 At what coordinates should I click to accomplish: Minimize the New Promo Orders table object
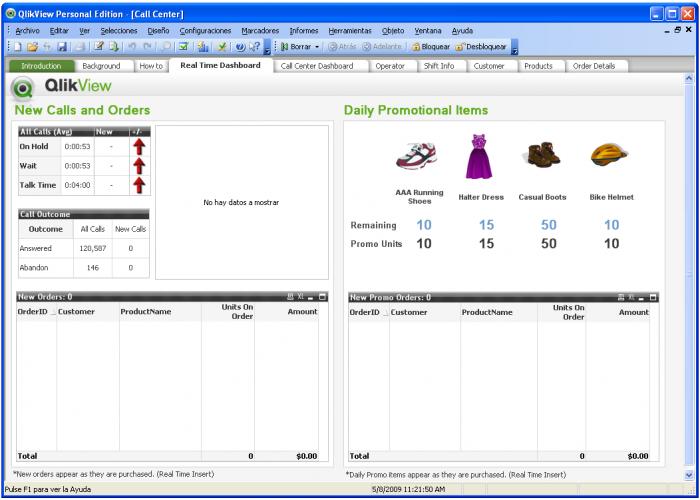[x=642, y=298]
